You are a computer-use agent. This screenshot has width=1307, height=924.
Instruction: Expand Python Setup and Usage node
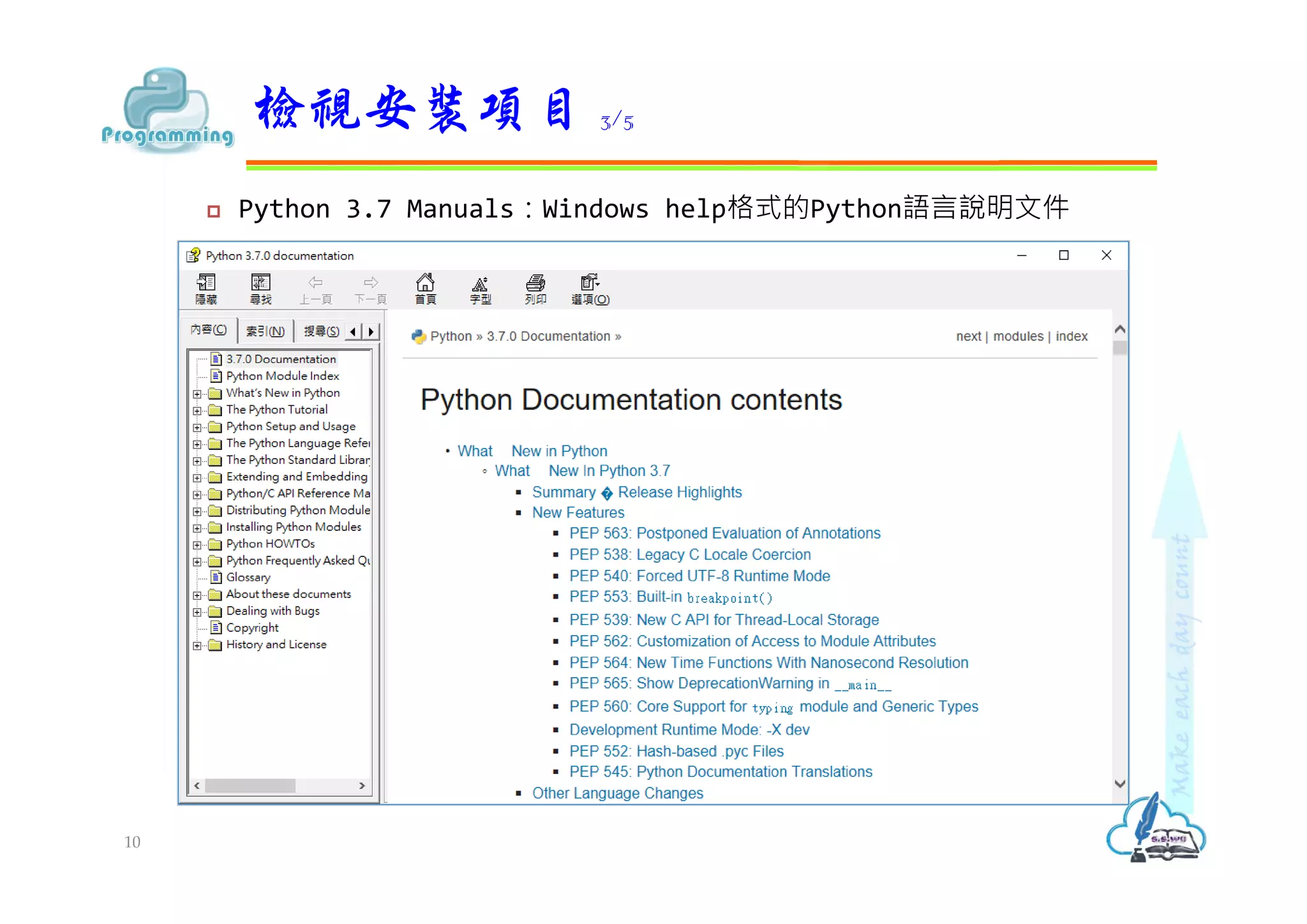tap(197, 428)
